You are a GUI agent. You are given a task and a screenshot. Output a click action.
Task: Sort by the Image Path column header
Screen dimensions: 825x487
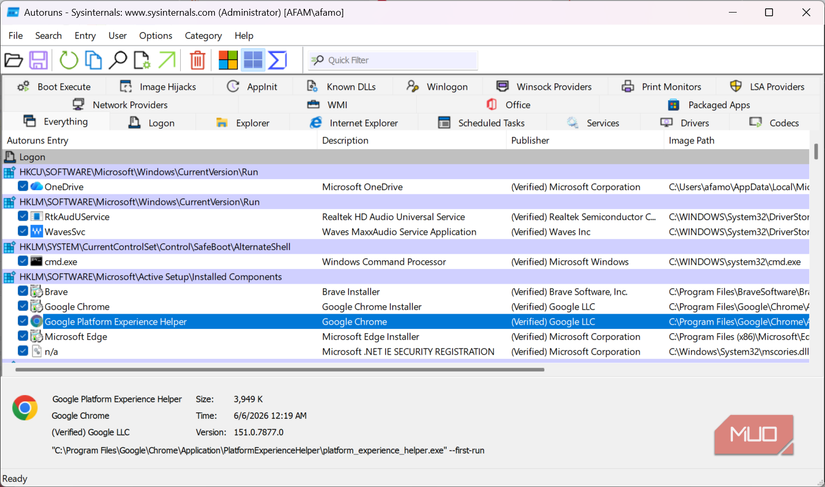[737, 140]
